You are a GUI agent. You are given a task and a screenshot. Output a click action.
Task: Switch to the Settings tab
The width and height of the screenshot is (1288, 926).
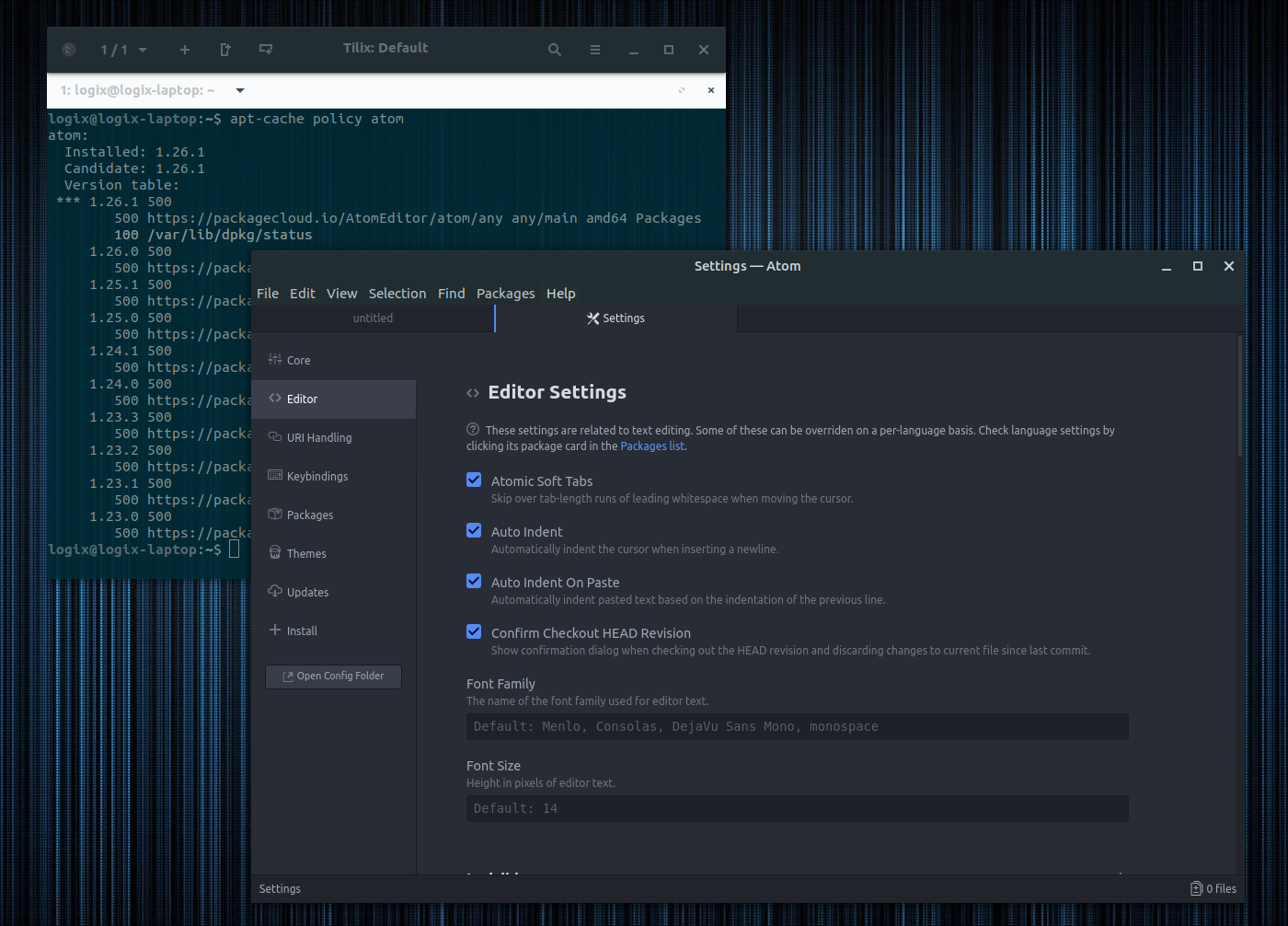point(616,318)
